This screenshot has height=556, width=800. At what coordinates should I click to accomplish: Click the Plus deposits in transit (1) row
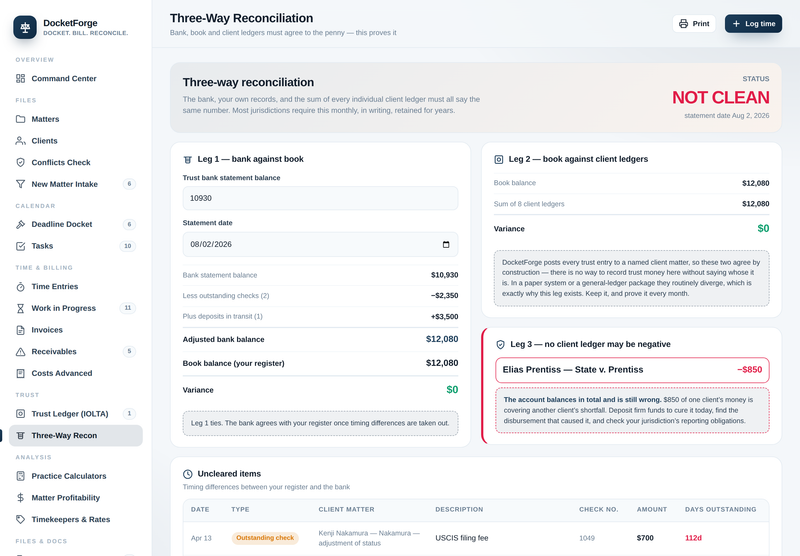coord(320,317)
